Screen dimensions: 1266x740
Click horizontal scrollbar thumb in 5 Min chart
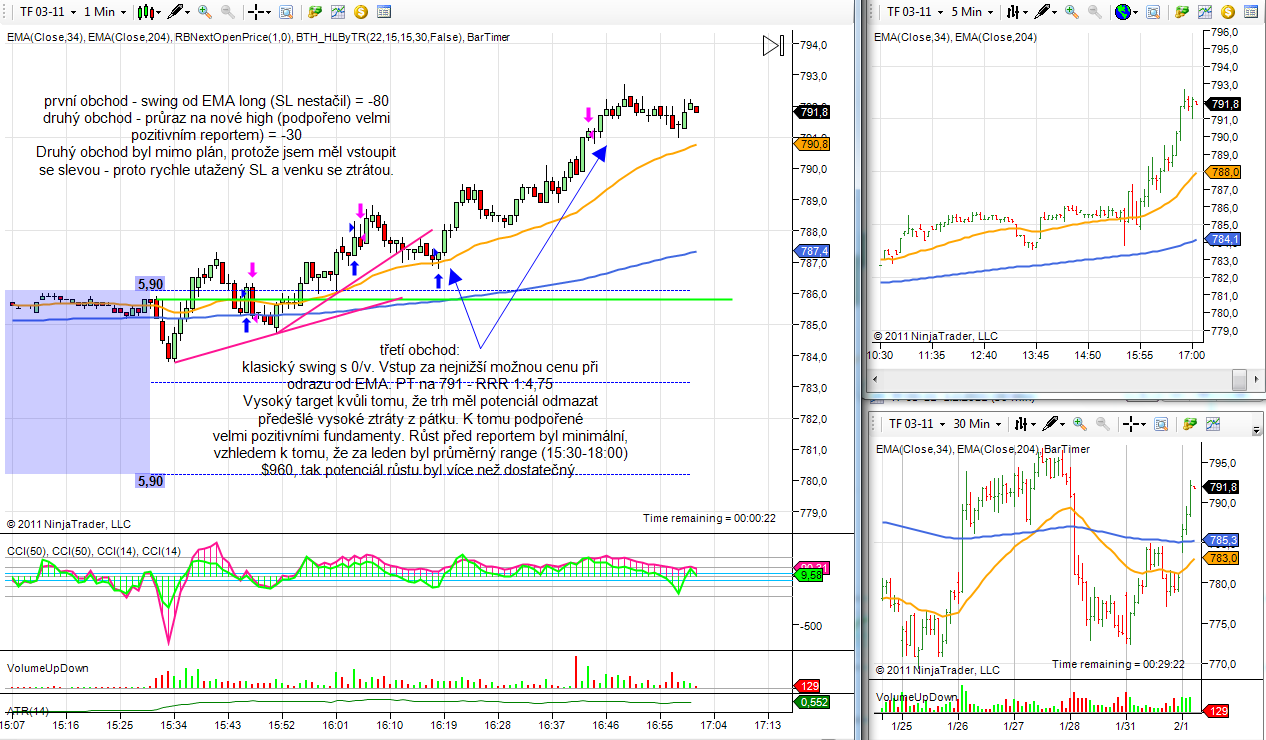1241,380
